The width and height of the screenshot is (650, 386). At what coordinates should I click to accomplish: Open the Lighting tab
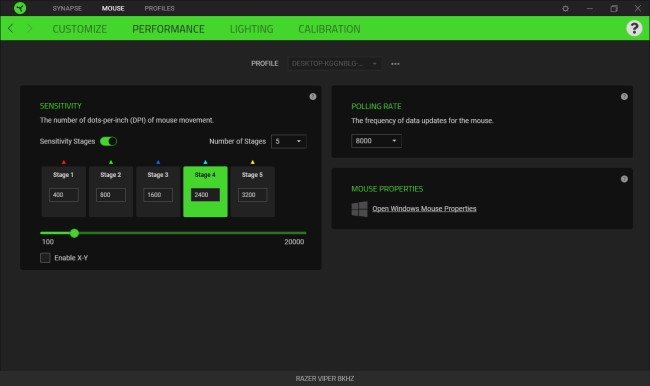[252, 29]
